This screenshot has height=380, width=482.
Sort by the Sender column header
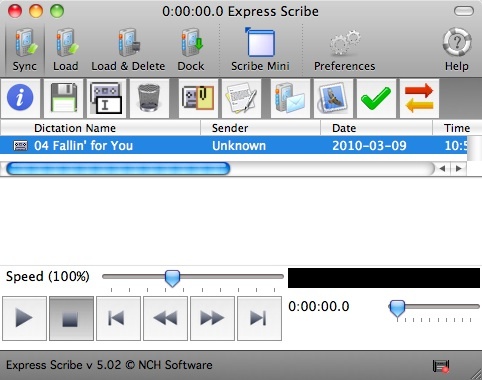(x=260, y=128)
